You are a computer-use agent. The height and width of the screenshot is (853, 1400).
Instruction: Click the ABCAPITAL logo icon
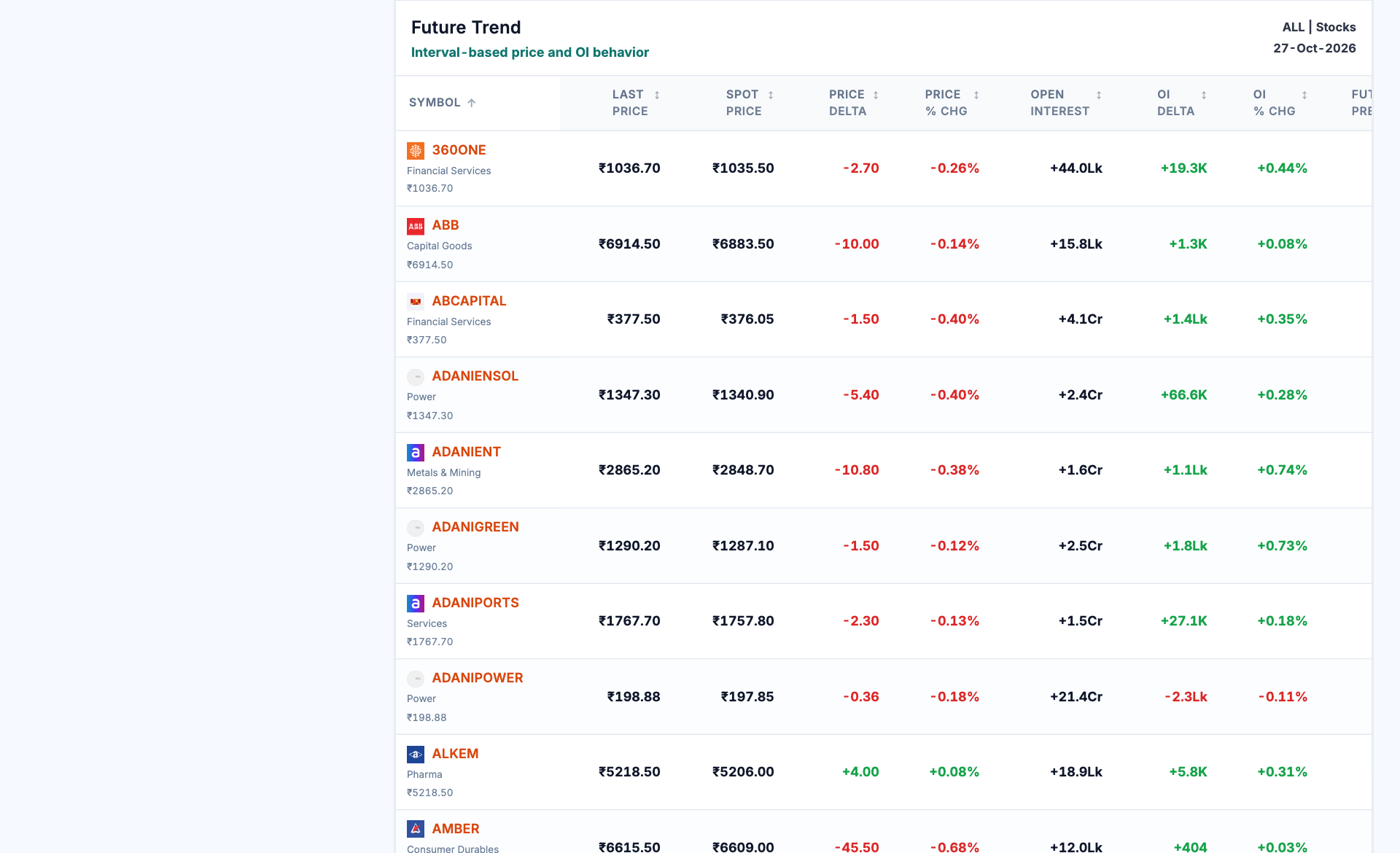[x=416, y=302]
